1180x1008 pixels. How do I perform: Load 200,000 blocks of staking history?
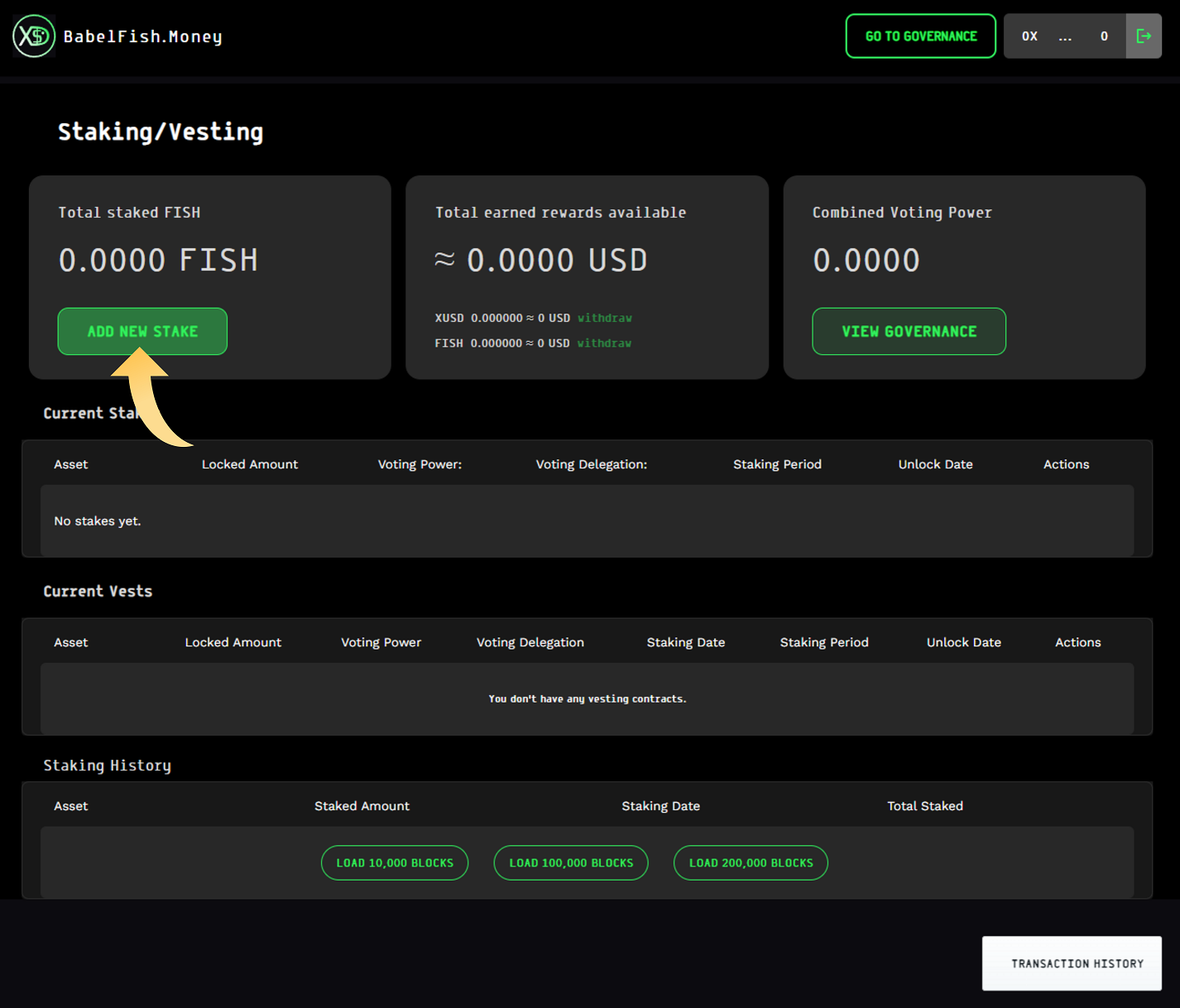point(751,862)
